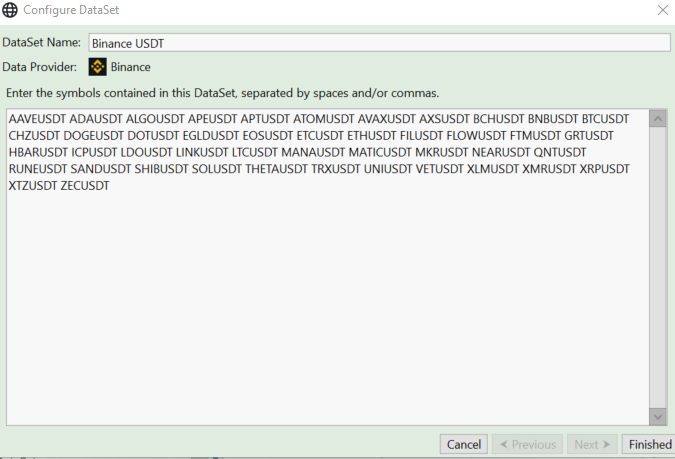675x459 pixels.
Task: Click the scrollbar down arrow
Action: [658, 415]
